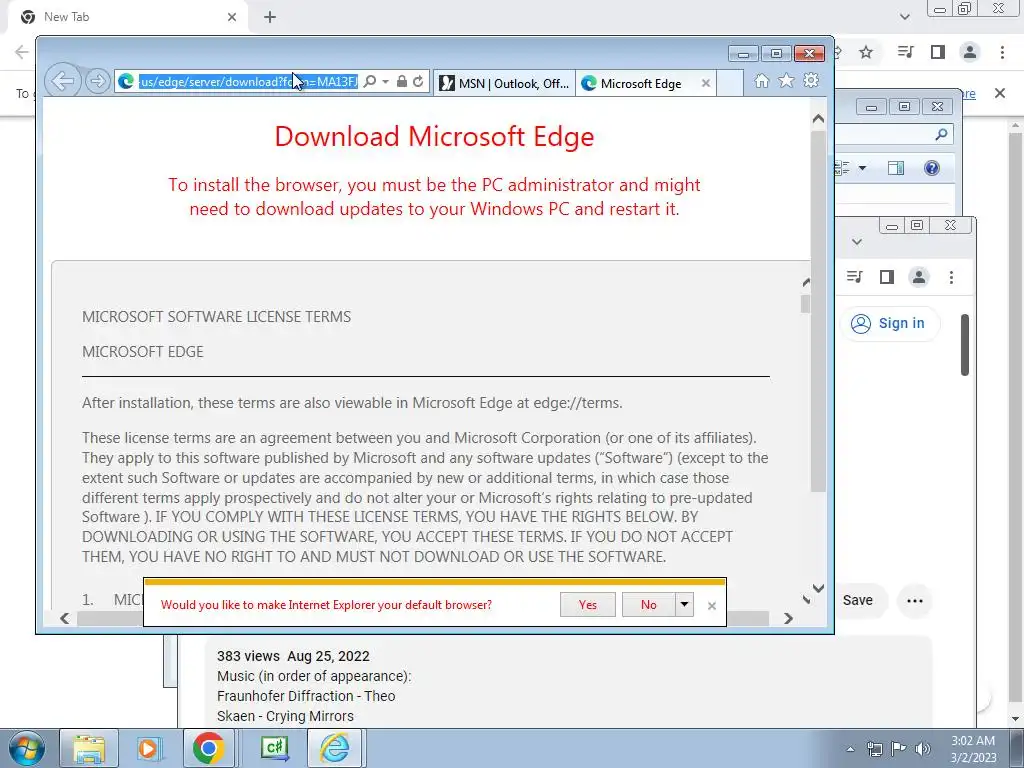Click the IE vertical scrollbar thumb
The image size is (1024, 768).
818,310
